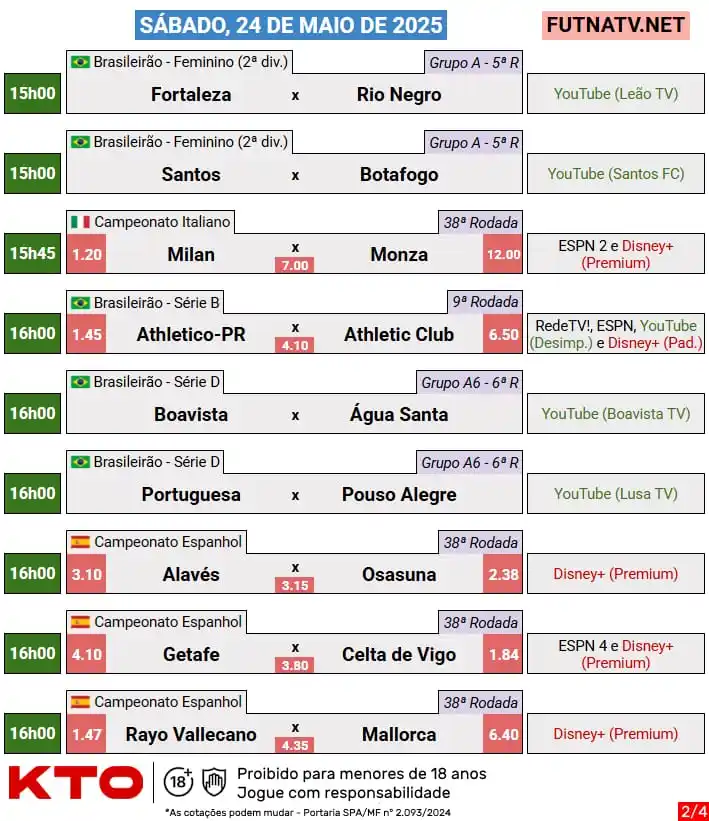Click the KTO logo
Screen dimensions: 709x821
click(76, 782)
